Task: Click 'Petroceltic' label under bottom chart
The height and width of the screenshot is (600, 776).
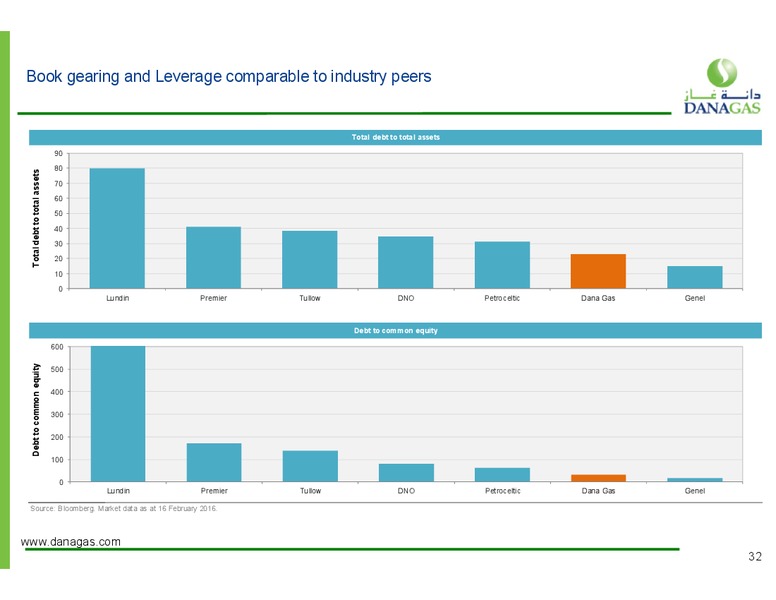Action: 503,491
